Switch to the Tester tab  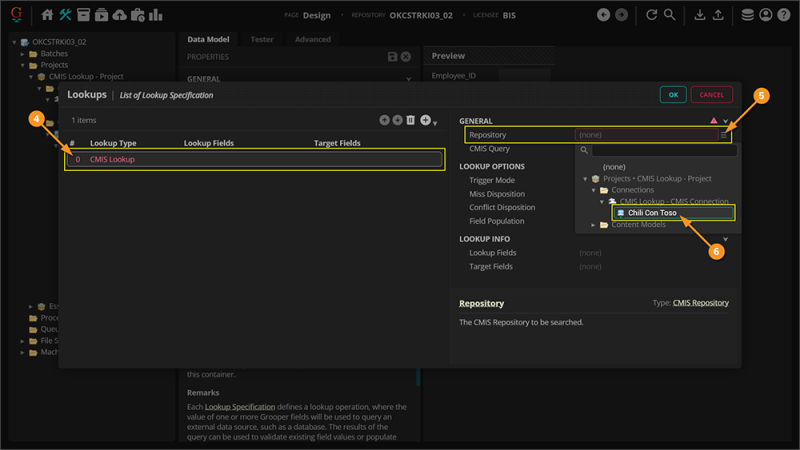pyautogui.click(x=262, y=40)
